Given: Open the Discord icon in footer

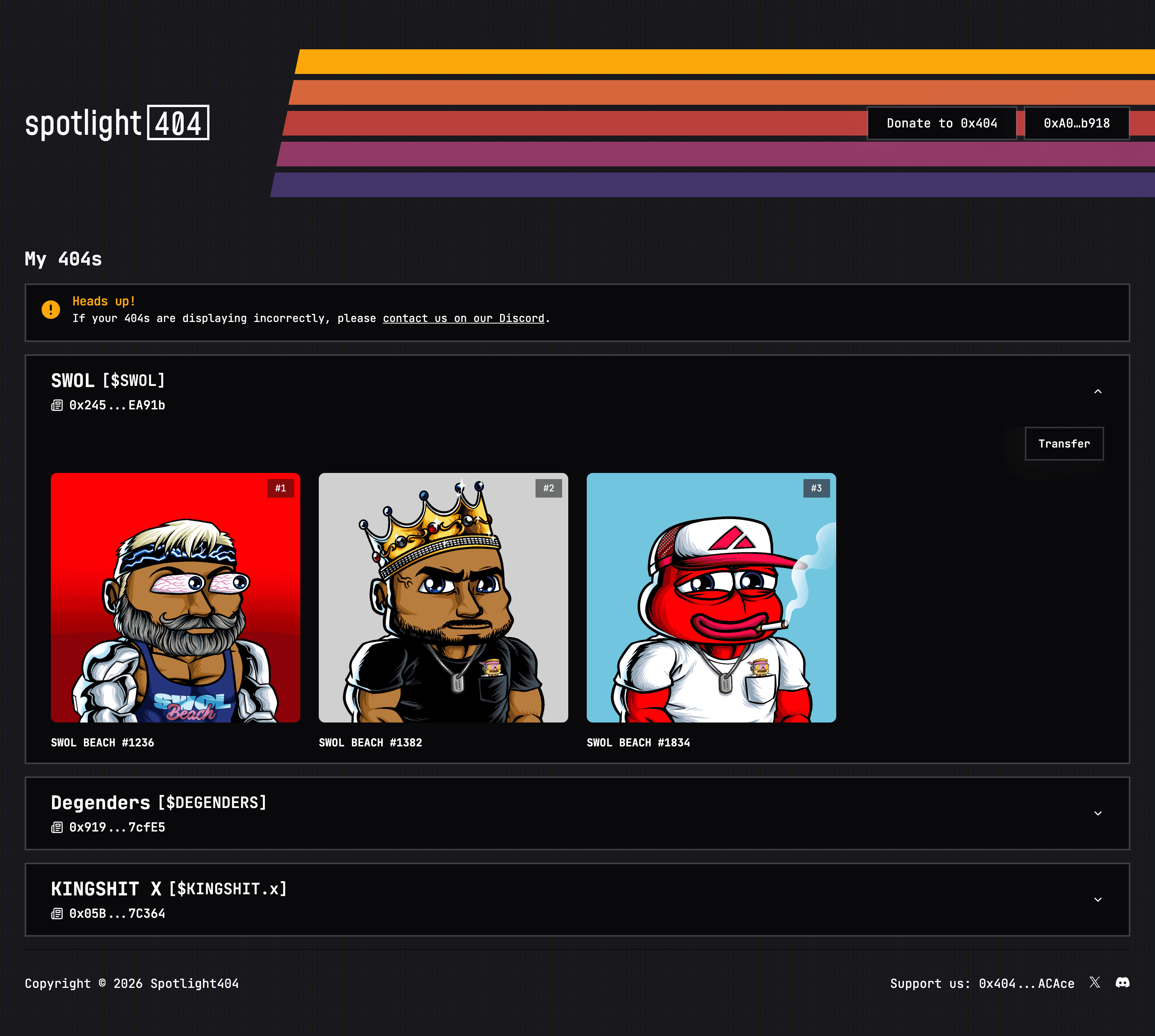Looking at the screenshot, I should pyautogui.click(x=1122, y=982).
